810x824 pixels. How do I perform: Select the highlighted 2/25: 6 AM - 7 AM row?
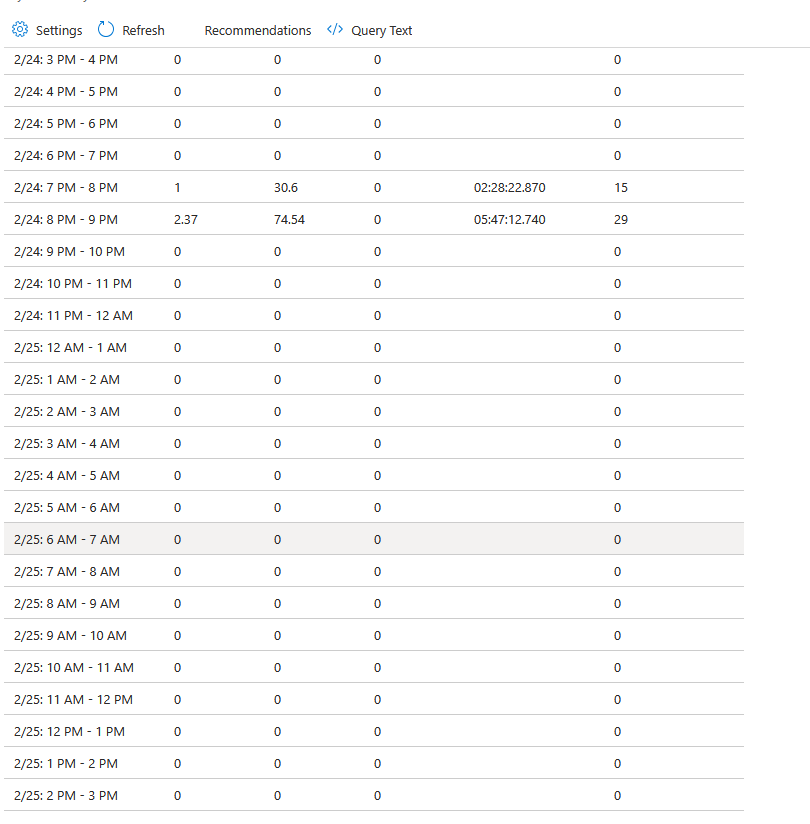click(x=374, y=539)
